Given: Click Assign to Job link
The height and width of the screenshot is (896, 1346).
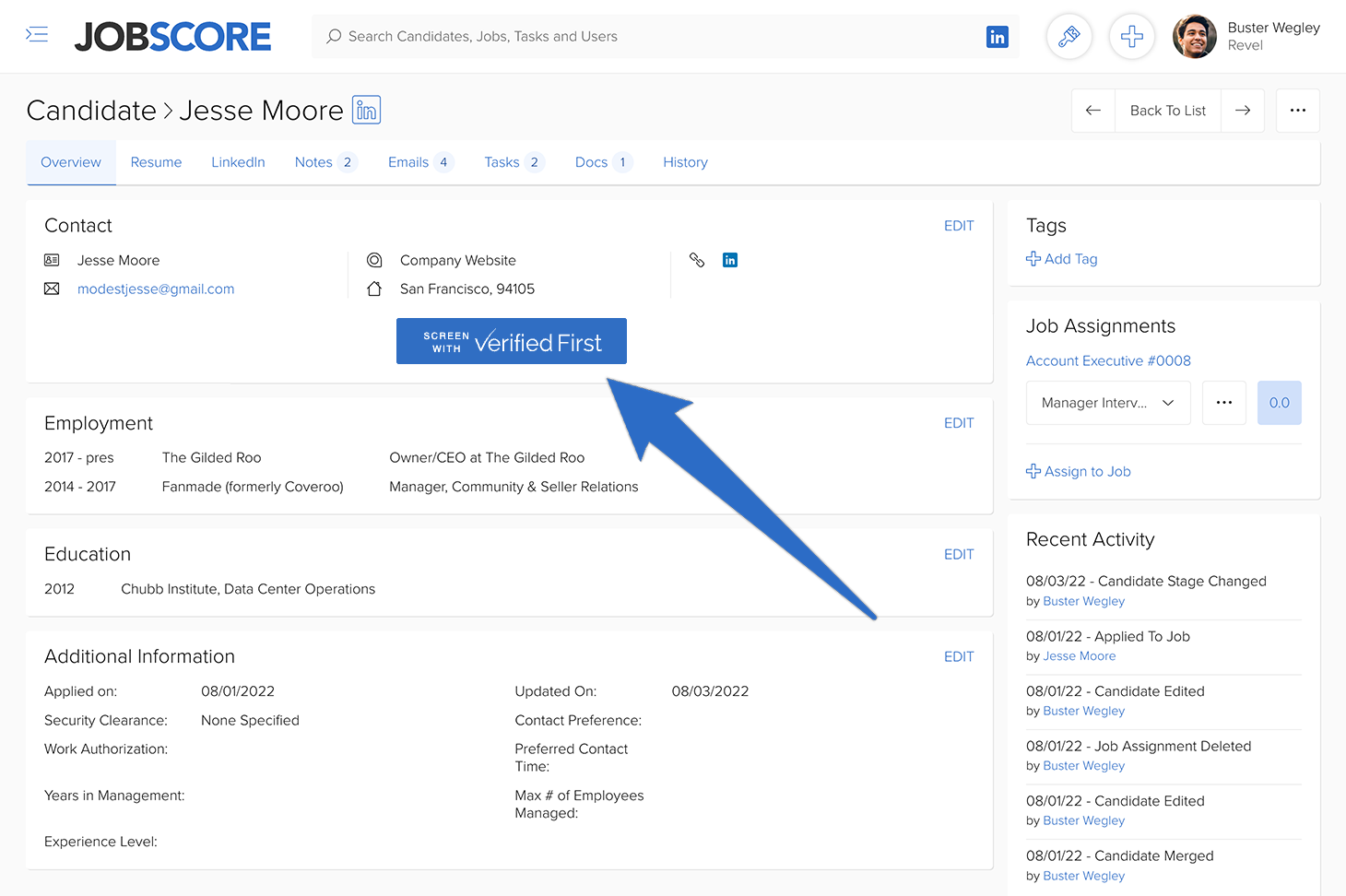Looking at the screenshot, I should pos(1079,471).
